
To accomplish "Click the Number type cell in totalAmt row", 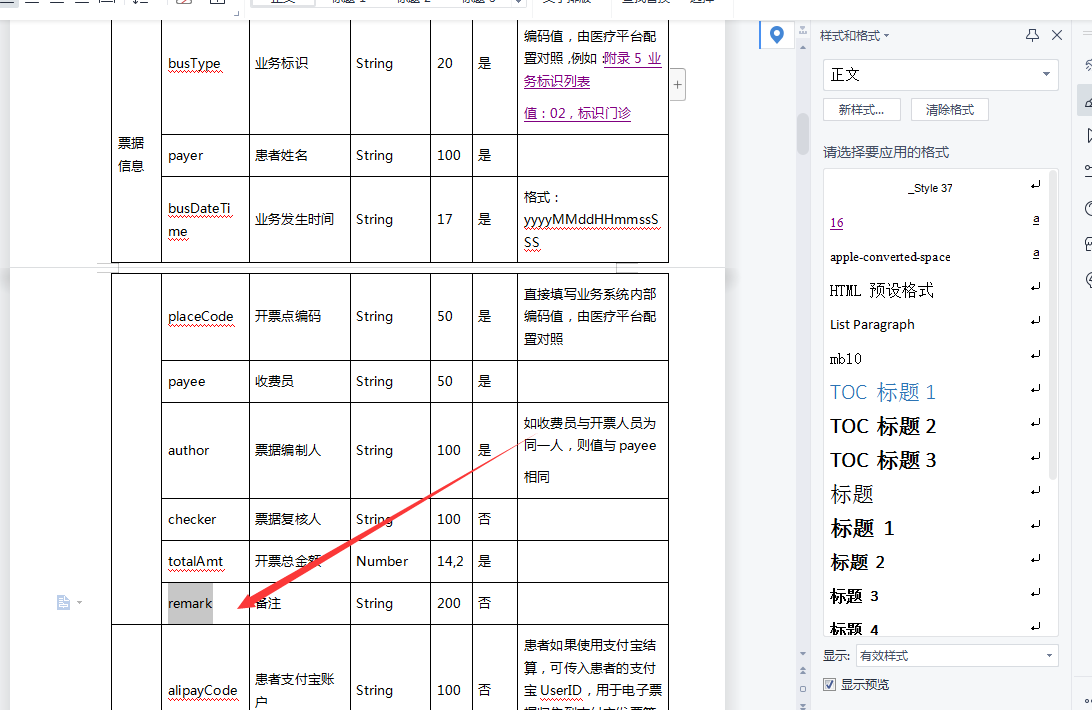I will click(x=390, y=561).
